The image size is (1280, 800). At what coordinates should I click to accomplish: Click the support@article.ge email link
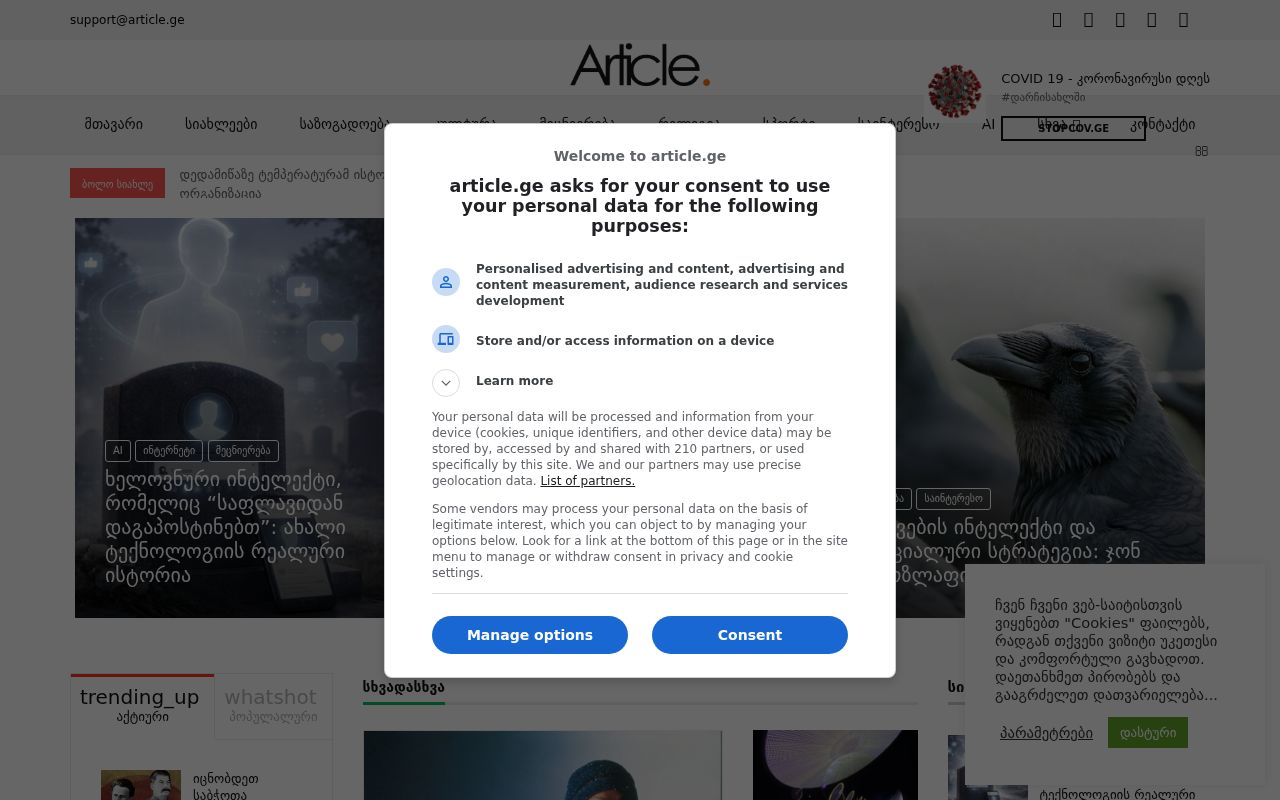coord(127,20)
